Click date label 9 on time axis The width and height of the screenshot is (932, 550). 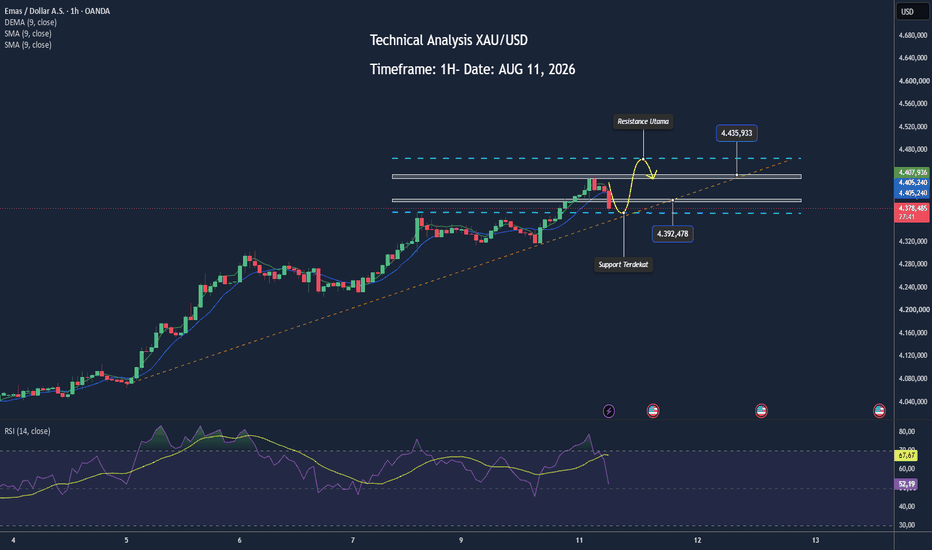coord(461,540)
